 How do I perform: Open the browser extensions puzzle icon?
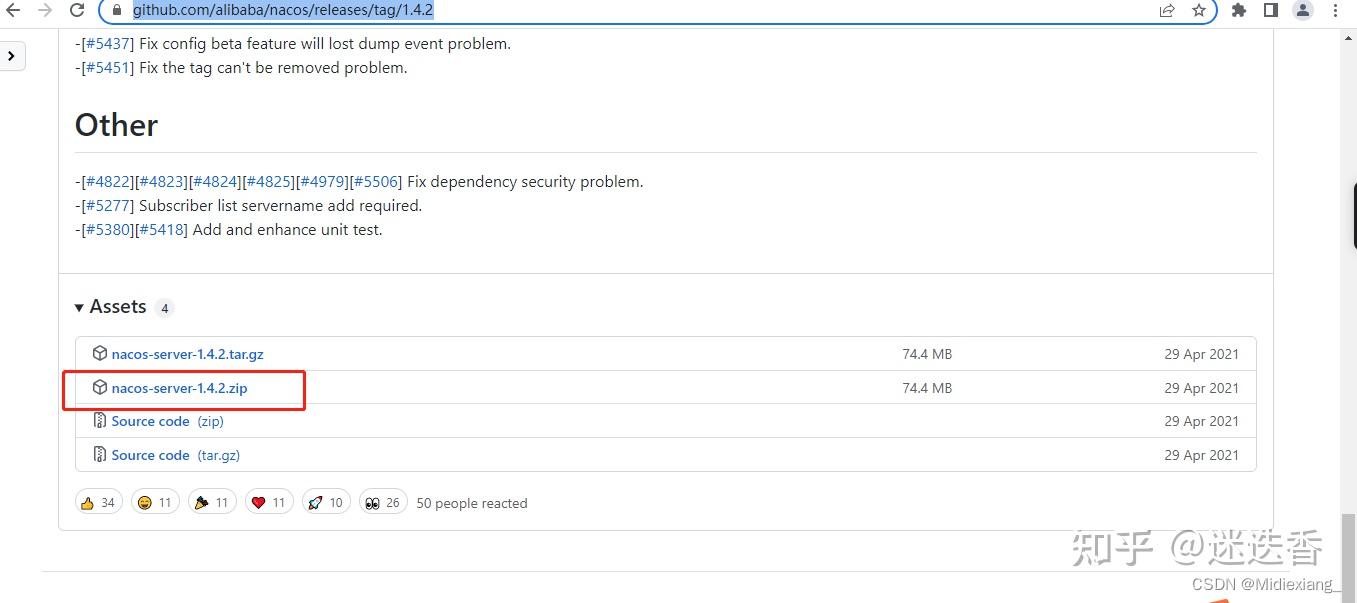click(x=1239, y=10)
